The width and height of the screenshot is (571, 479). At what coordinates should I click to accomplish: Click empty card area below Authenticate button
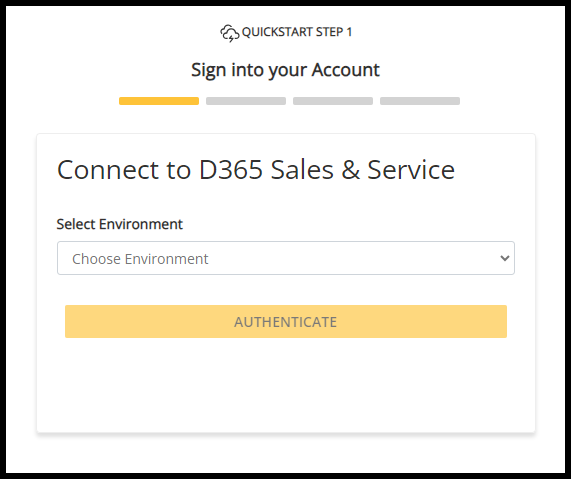coord(286,384)
